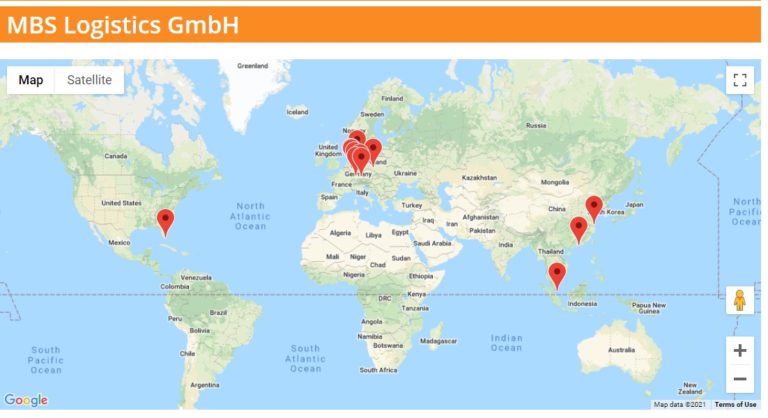This screenshot has width=768, height=418.
Task: Click the front marker on Germany
Action: coord(361,161)
